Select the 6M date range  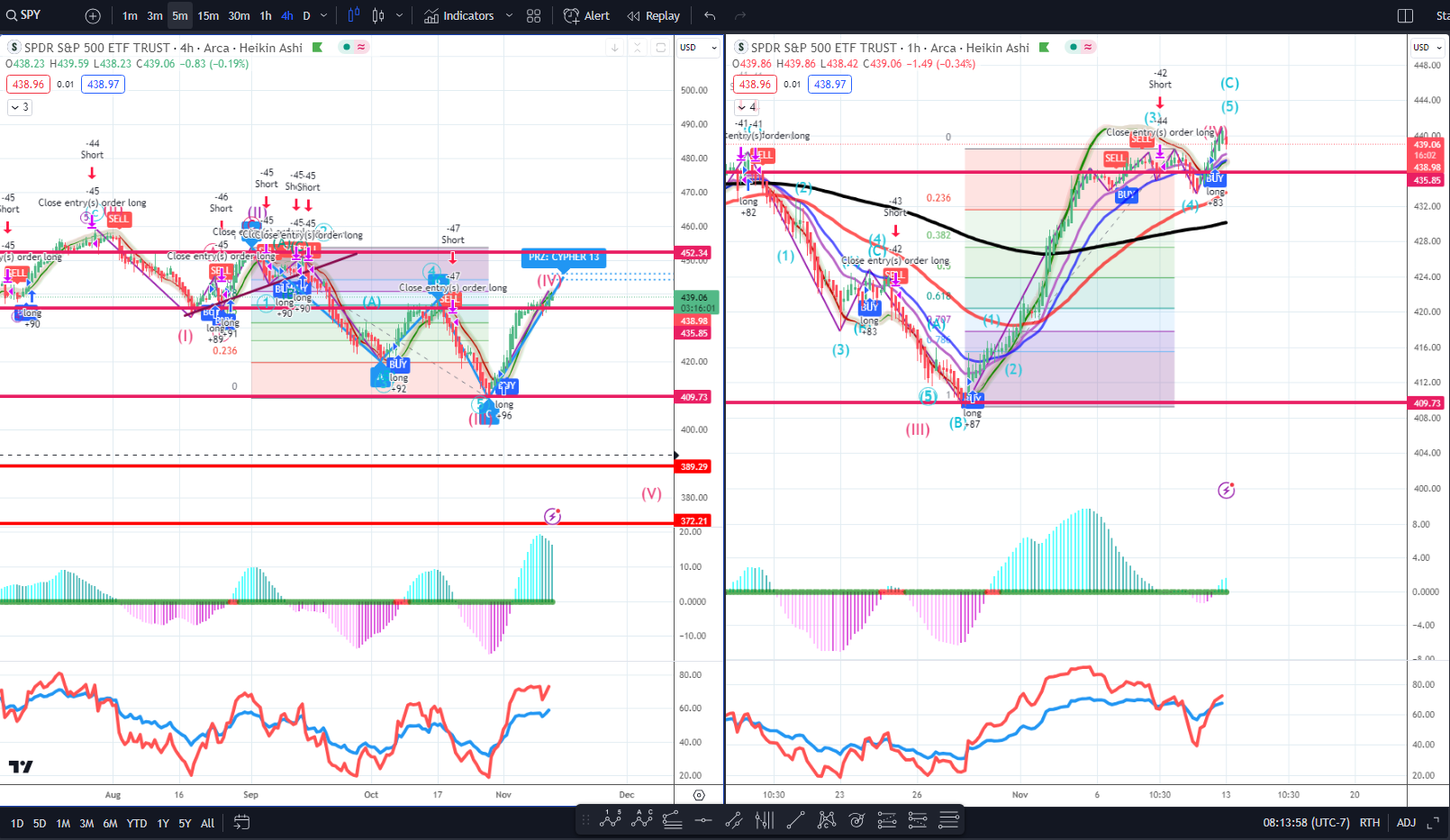pyautogui.click(x=110, y=823)
